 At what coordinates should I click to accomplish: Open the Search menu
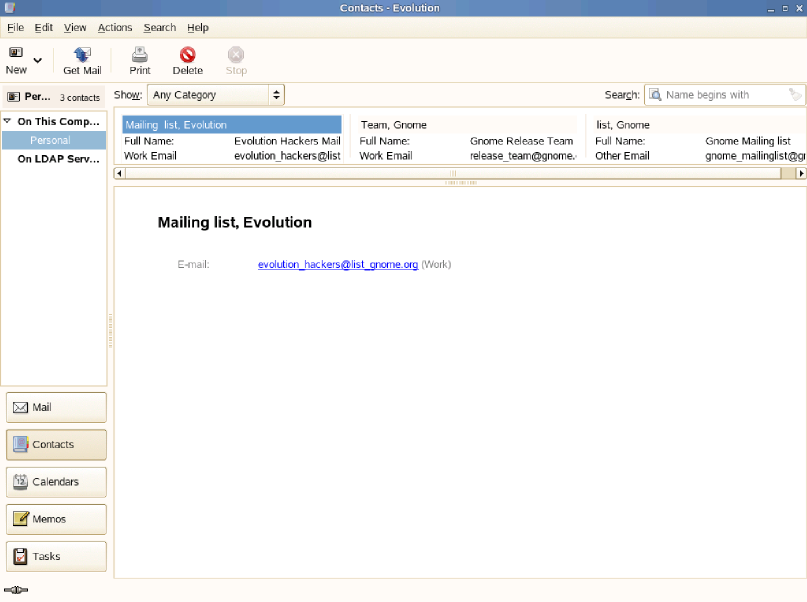[x=159, y=27]
